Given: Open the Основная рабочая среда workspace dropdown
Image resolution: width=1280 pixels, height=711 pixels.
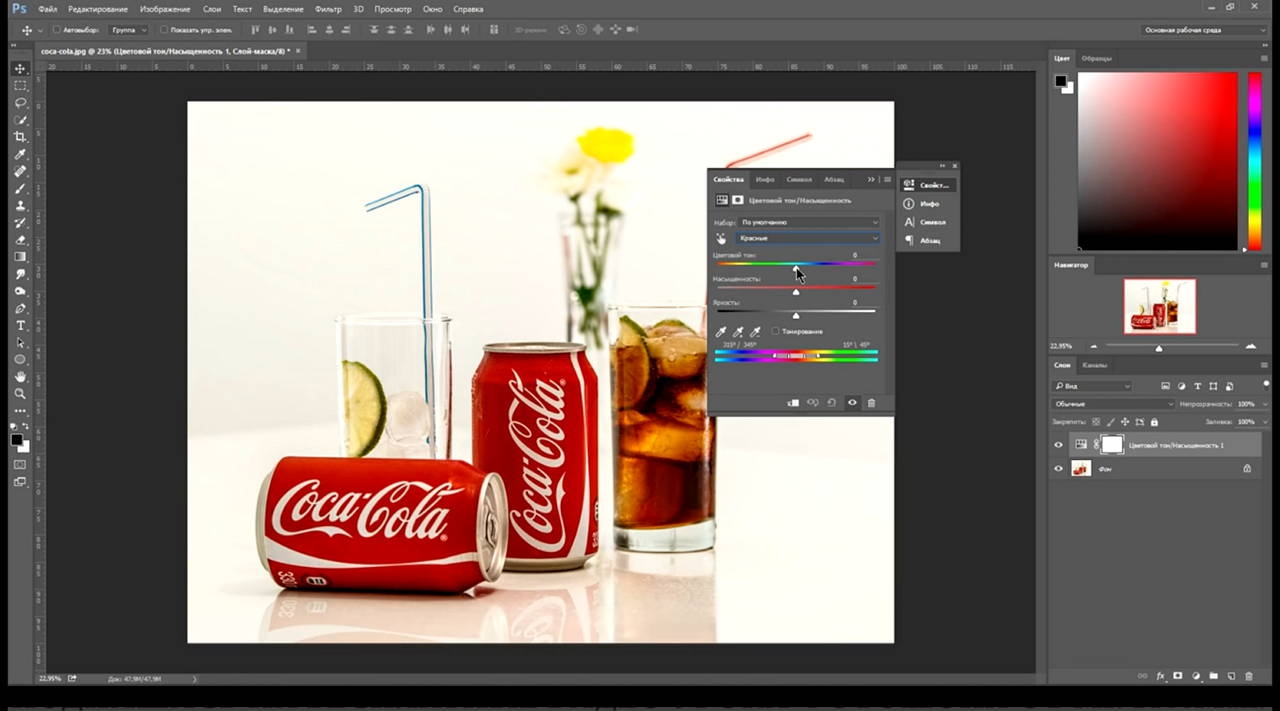Looking at the screenshot, I should (x=1205, y=30).
